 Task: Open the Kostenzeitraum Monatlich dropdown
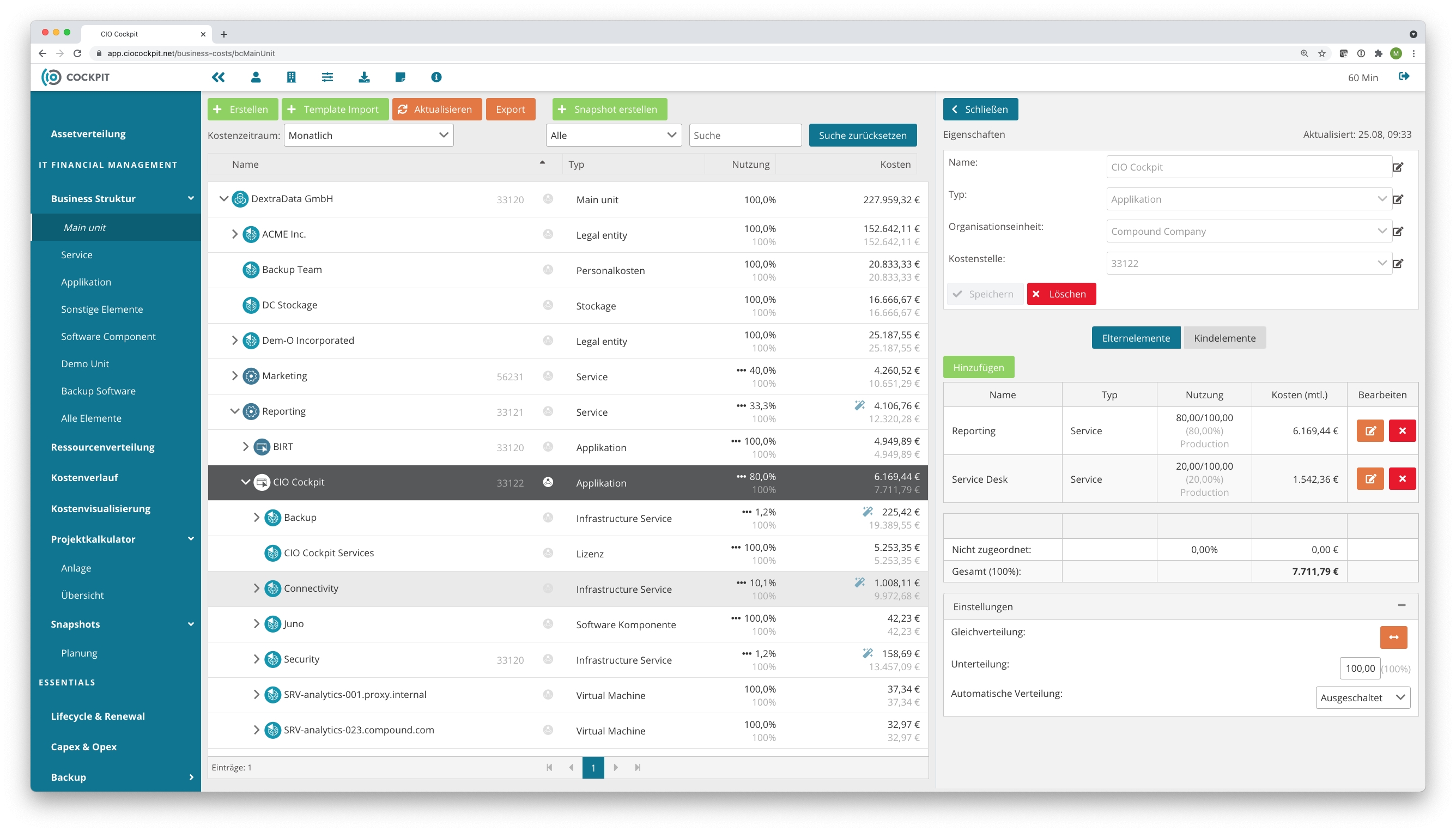click(x=368, y=136)
